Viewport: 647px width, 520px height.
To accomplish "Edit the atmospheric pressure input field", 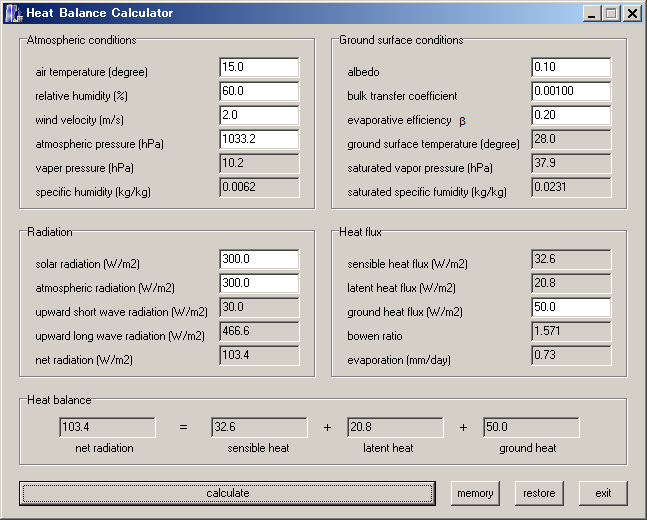I will coord(259,139).
